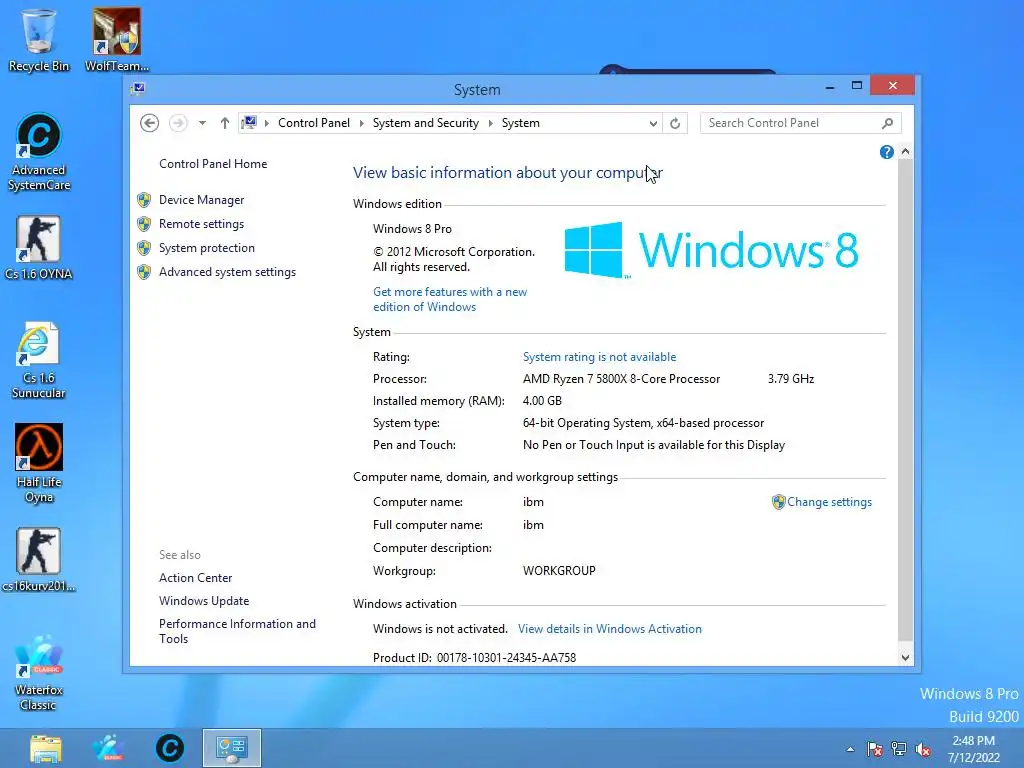The height and width of the screenshot is (768, 1024).
Task: Click the Forward navigation arrow
Action: click(178, 123)
